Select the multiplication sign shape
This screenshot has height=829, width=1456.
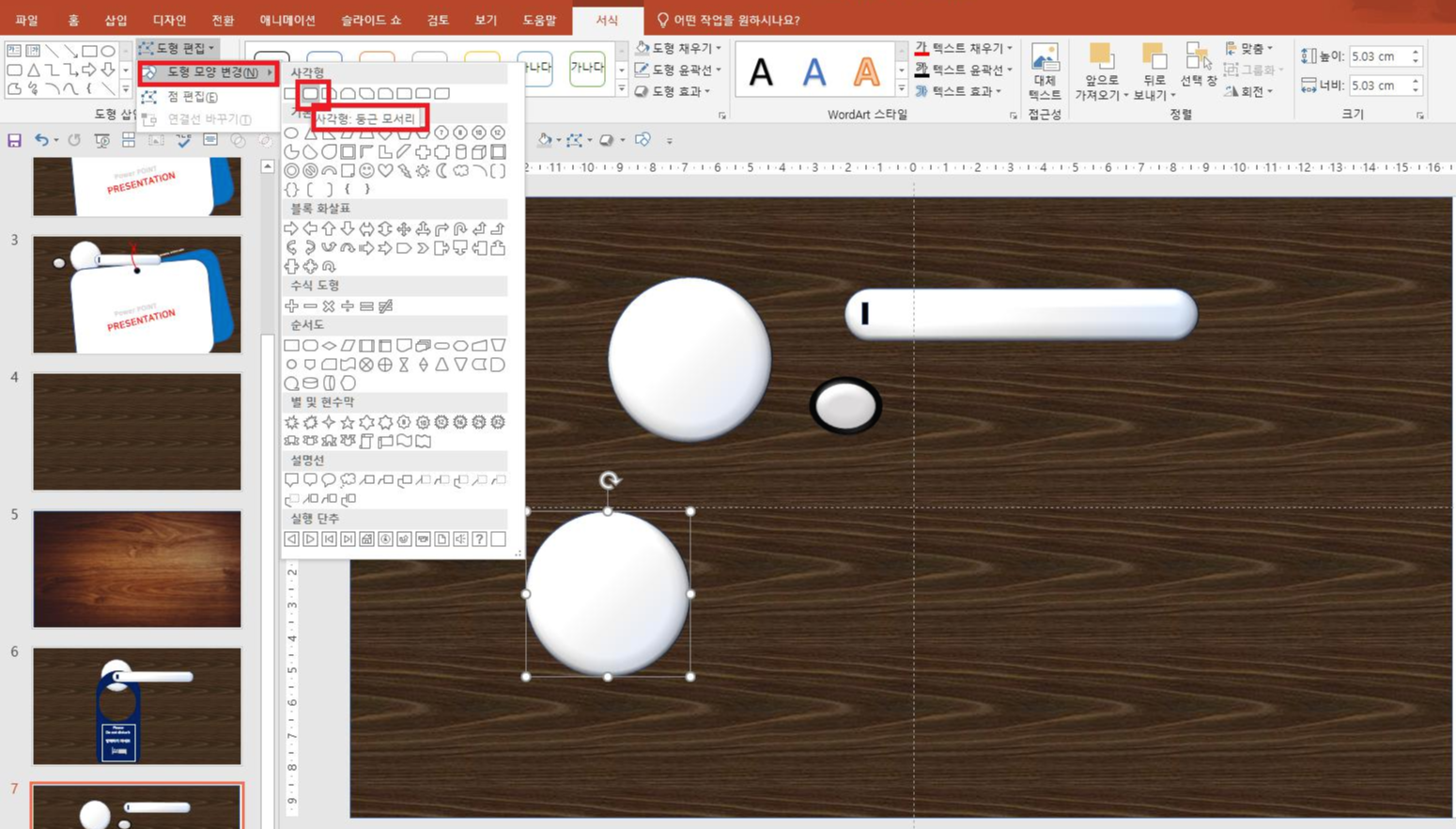329,306
